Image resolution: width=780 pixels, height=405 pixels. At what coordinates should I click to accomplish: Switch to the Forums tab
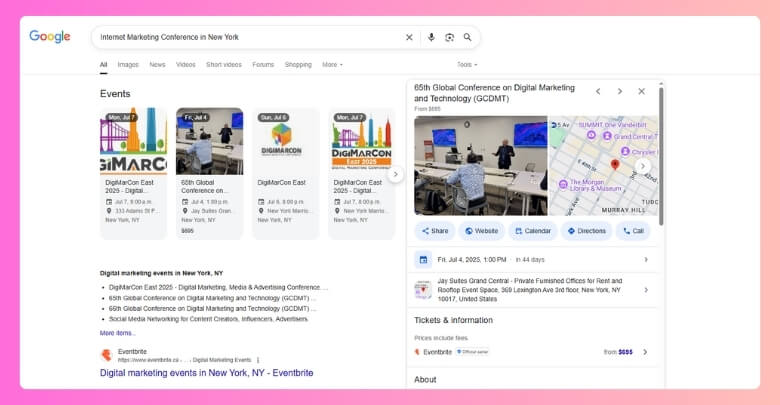263,65
